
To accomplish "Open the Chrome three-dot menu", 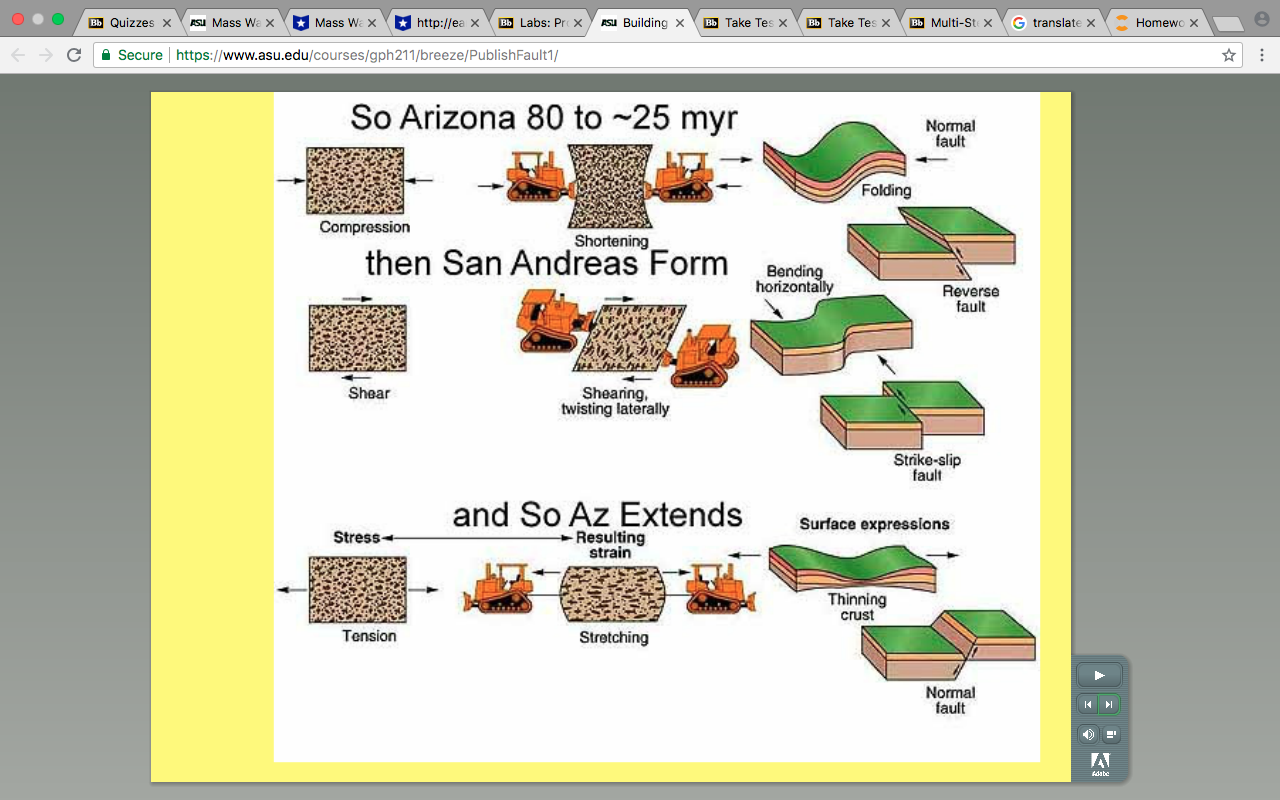I will point(1262,55).
